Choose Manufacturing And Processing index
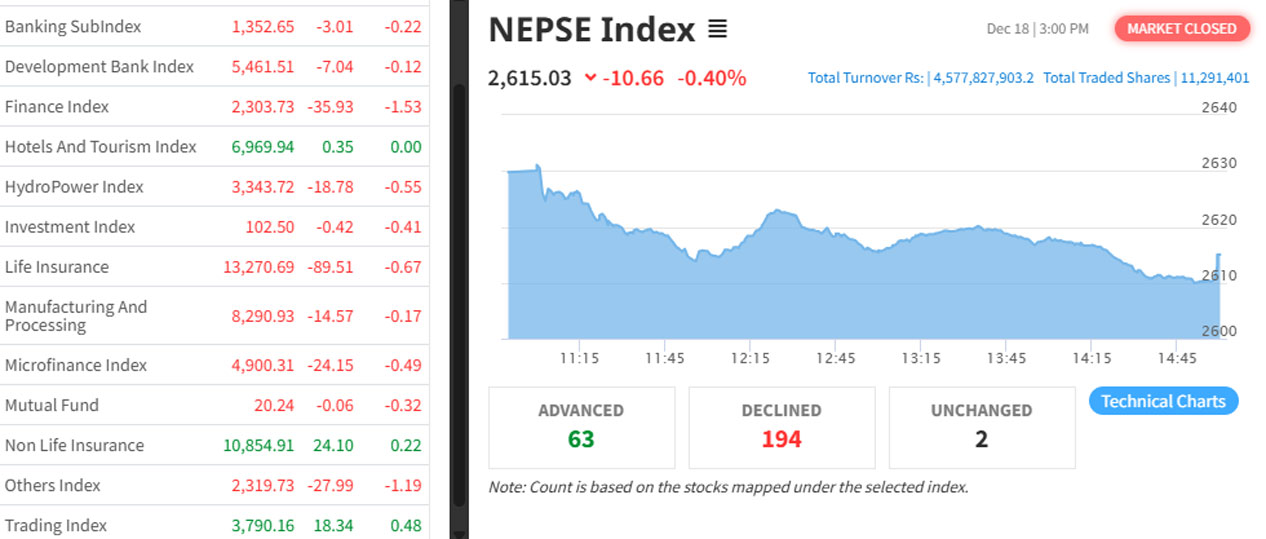 click(x=76, y=316)
